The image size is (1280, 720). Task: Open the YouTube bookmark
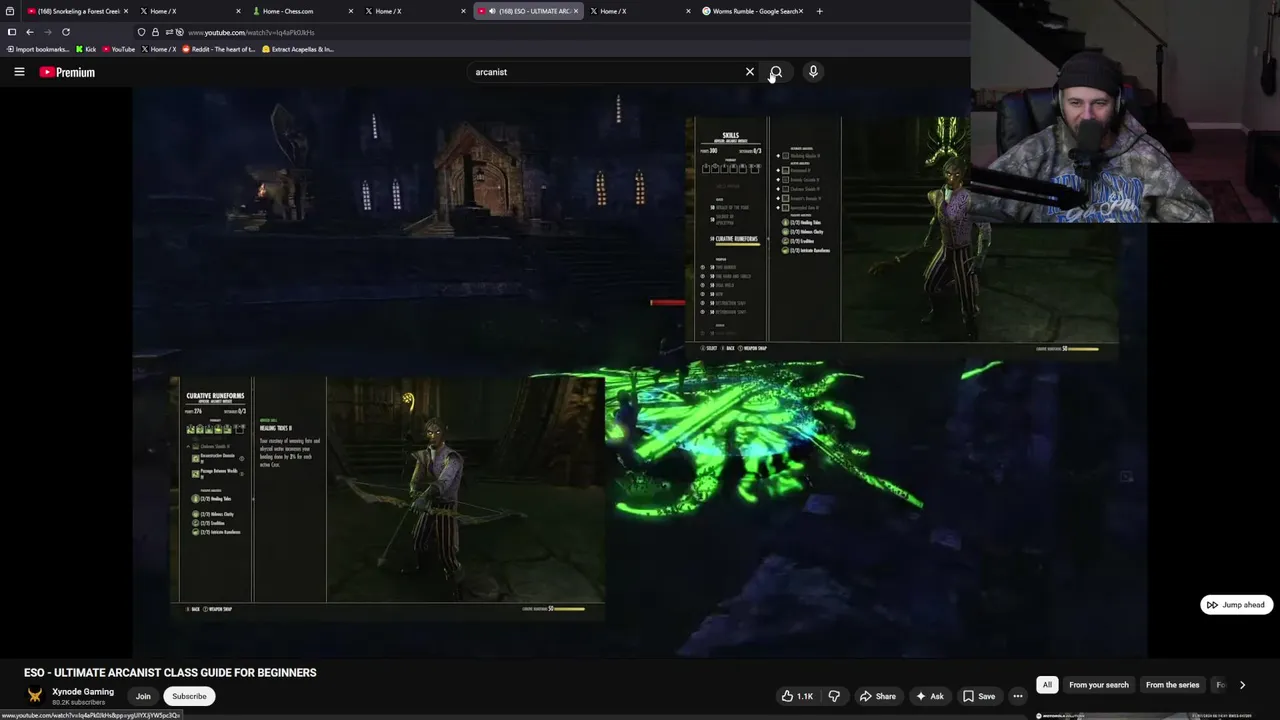(x=119, y=49)
